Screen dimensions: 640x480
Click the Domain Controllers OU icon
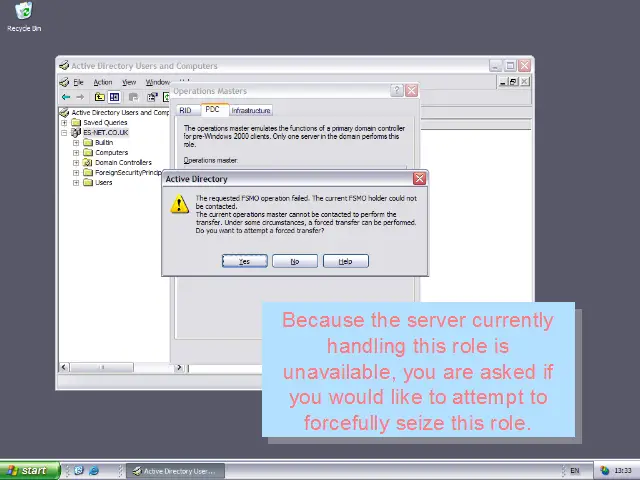[88, 162]
